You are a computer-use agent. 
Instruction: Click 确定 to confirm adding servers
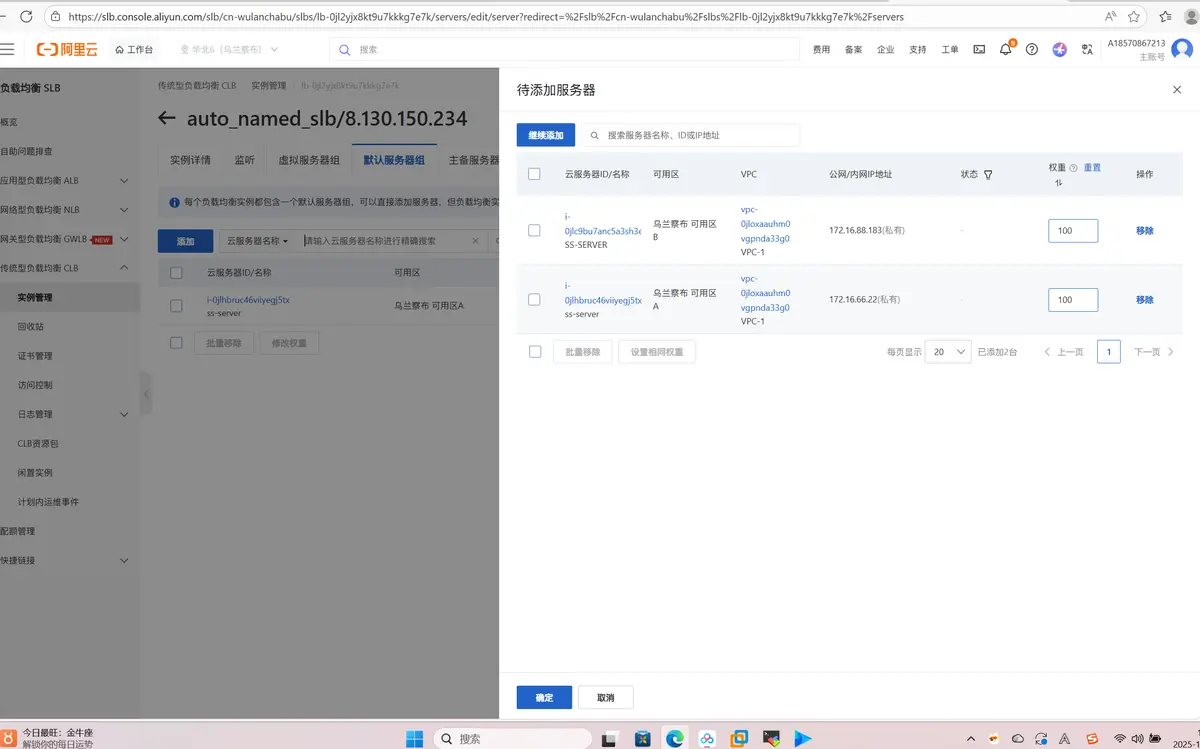coord(544,697)
